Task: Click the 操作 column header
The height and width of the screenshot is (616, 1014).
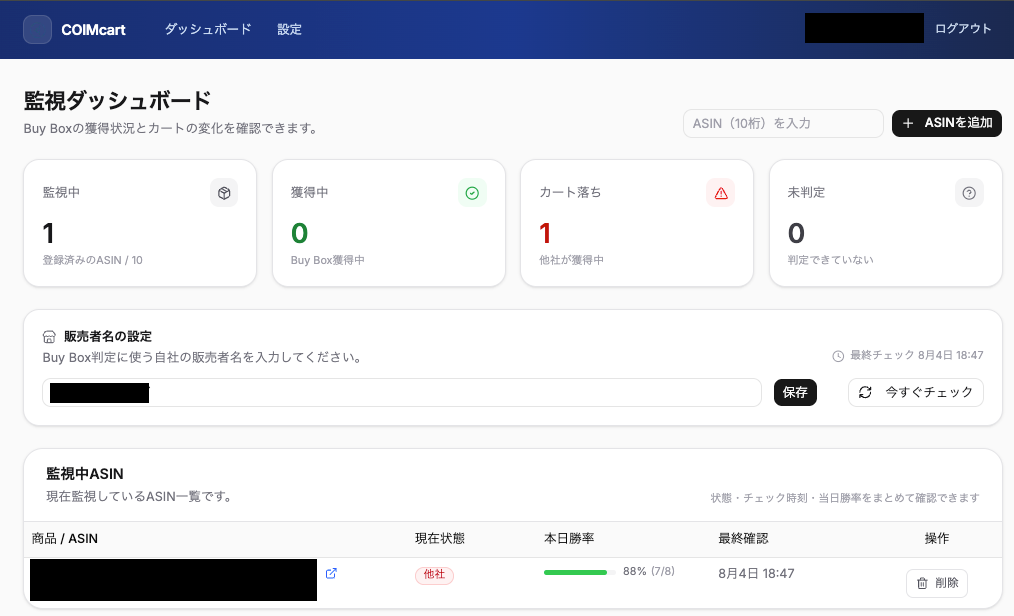Action: click(937, 538)
